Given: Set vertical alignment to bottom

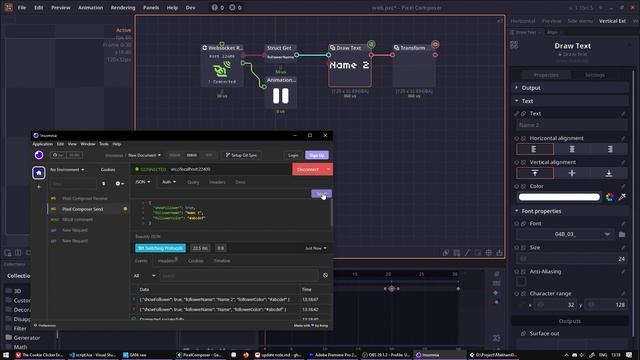Looking at the screenshot, I should click(x=609, y=173).
